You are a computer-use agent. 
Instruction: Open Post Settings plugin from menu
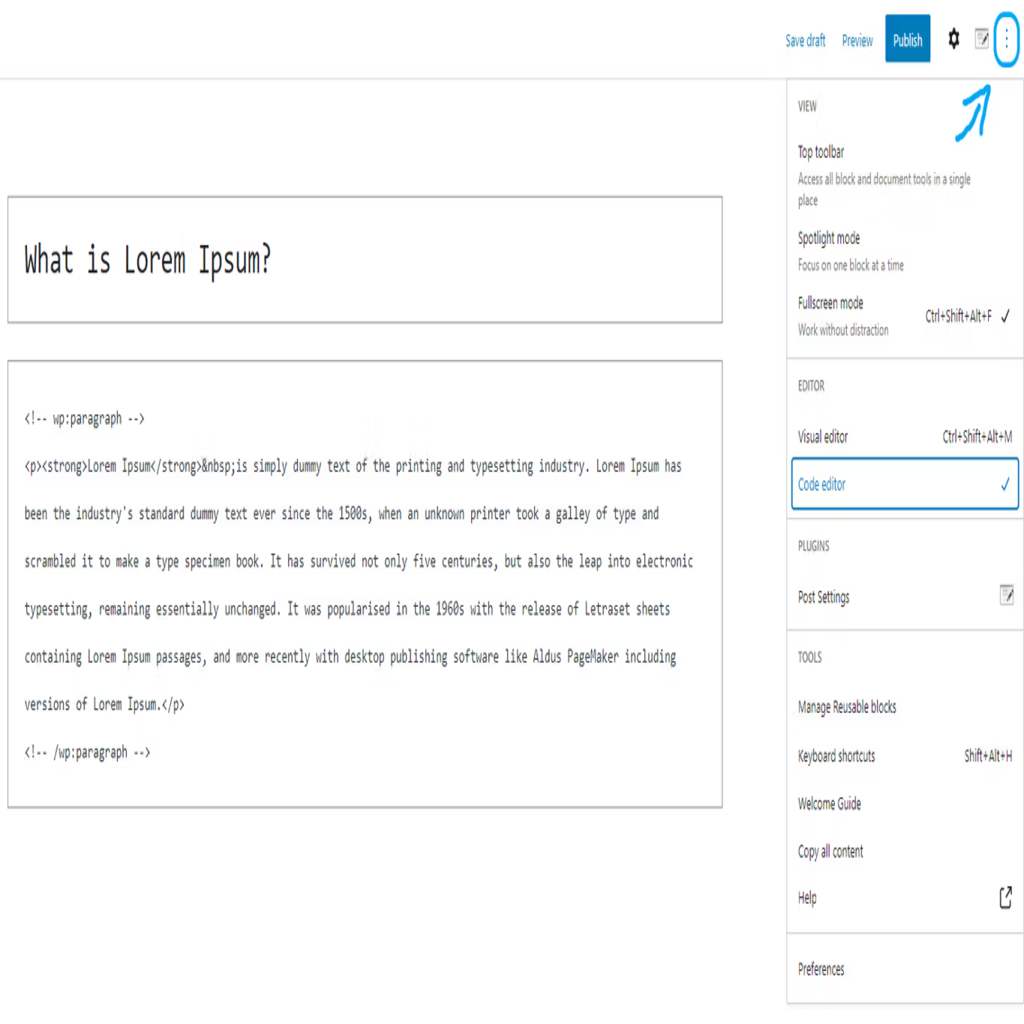pyautogui.click(x=904, y=596)
